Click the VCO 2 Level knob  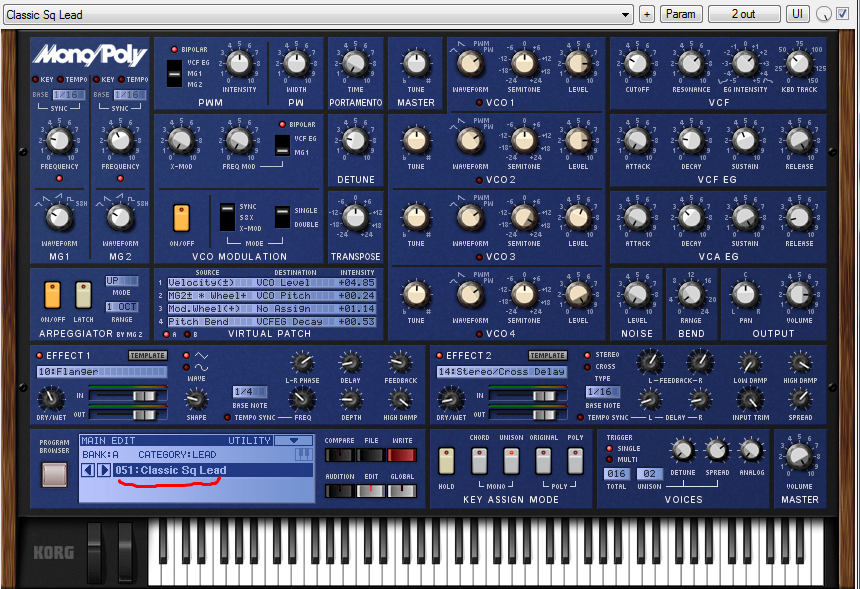pos(578,141)
